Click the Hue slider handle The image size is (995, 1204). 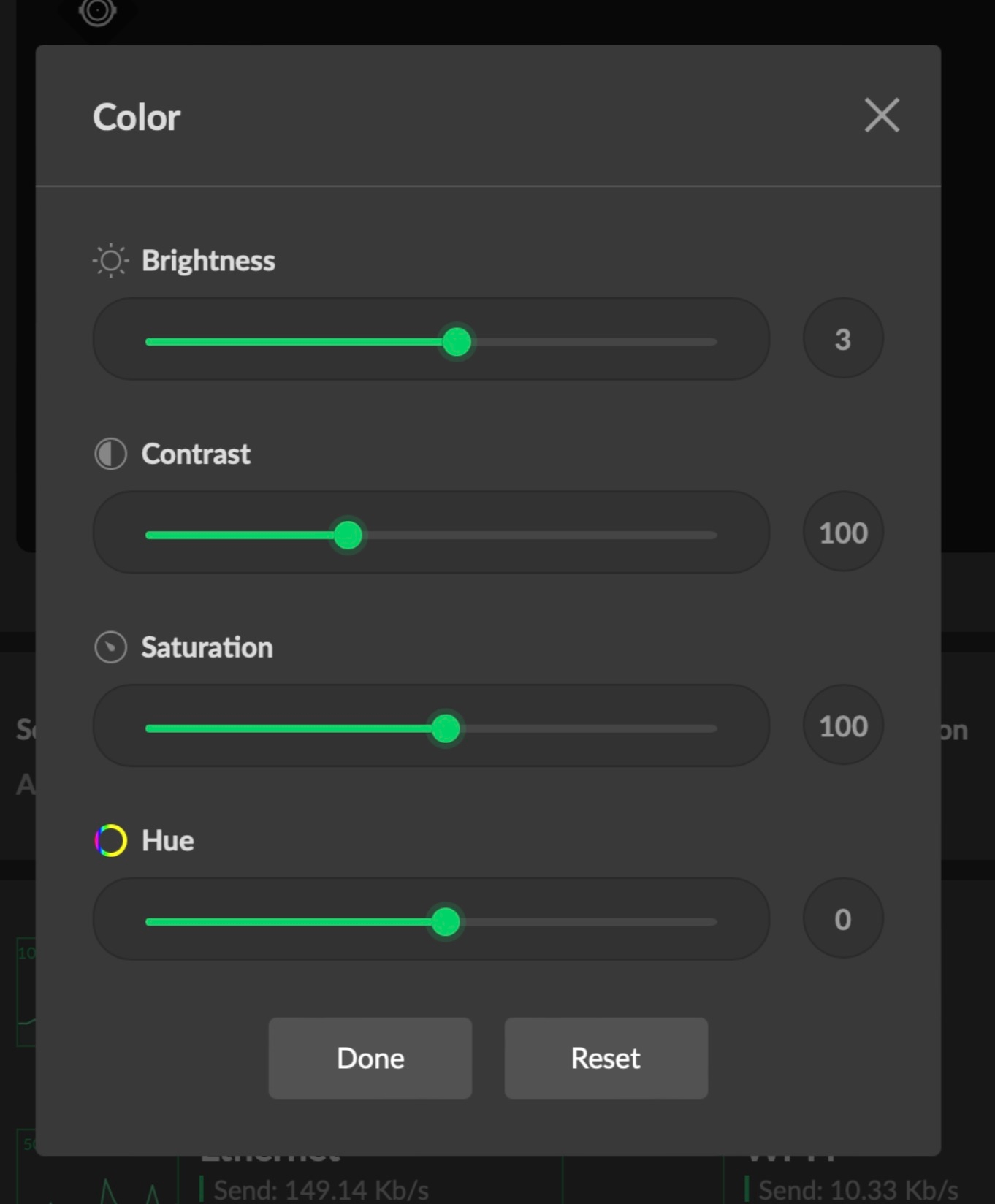[446, 922]
